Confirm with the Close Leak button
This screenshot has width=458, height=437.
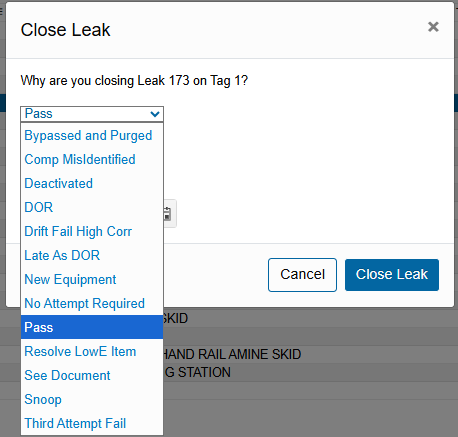392,275
